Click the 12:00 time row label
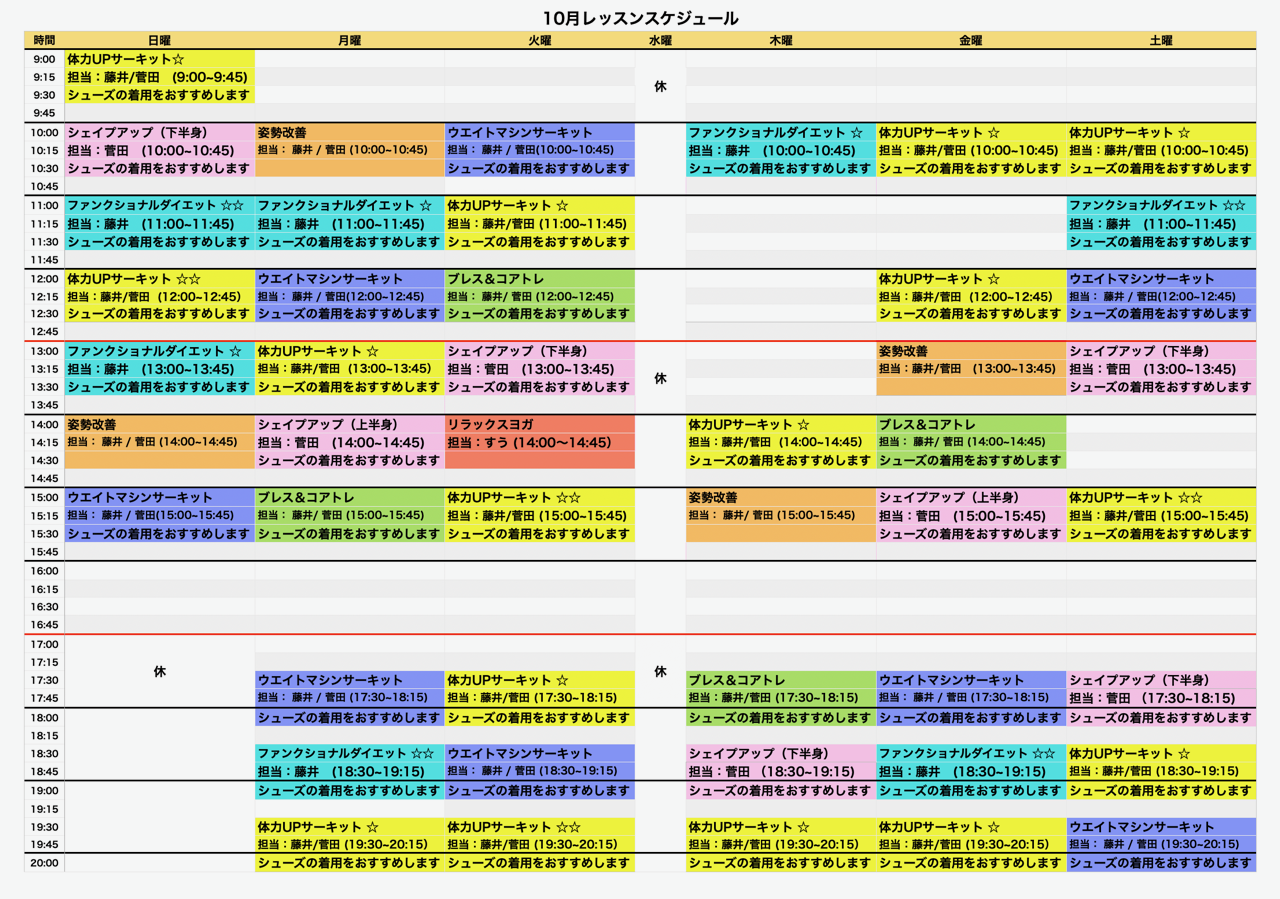 44,279
